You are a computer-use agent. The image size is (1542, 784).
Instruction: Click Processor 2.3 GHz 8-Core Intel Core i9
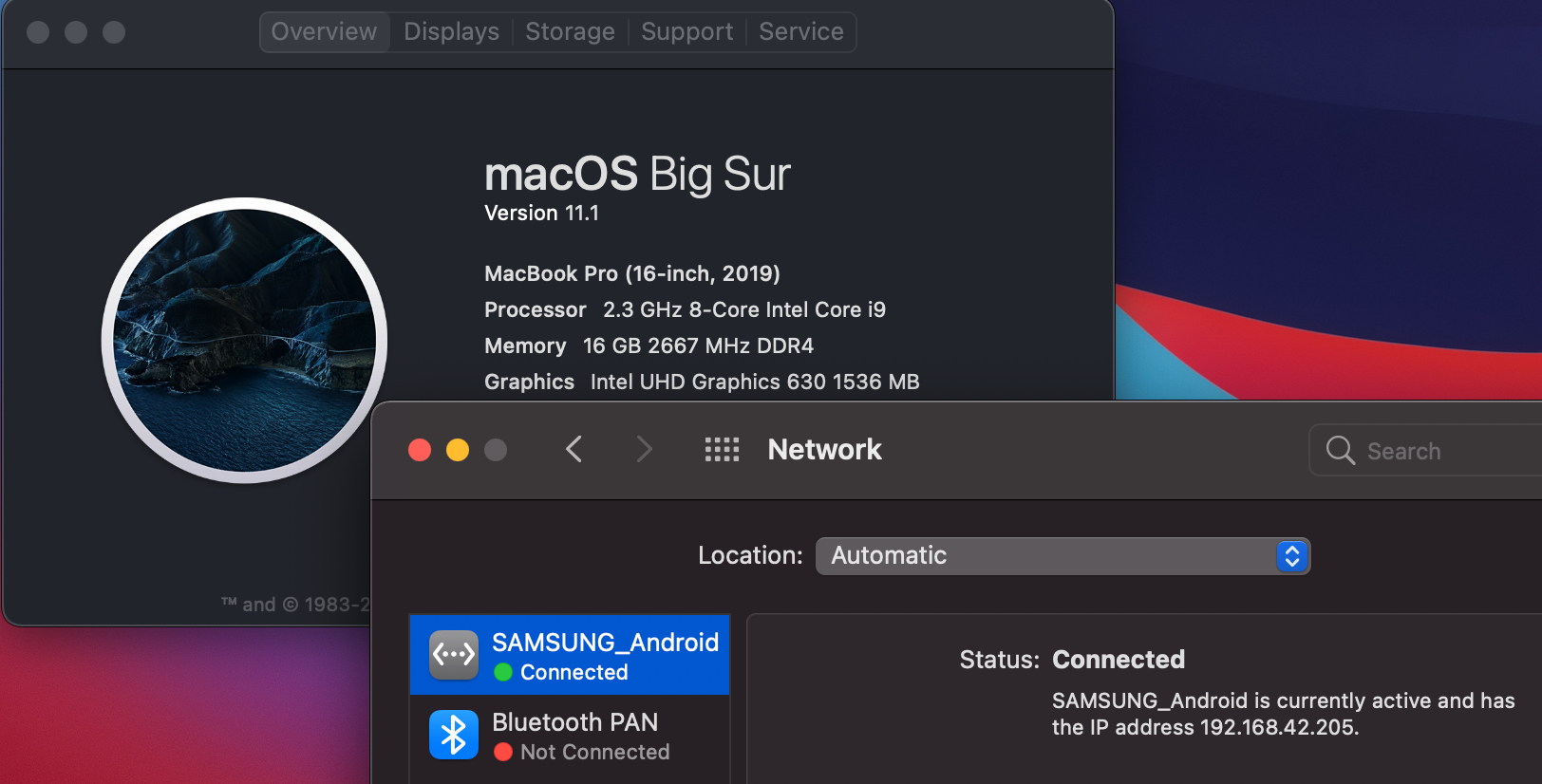[685, 309]
